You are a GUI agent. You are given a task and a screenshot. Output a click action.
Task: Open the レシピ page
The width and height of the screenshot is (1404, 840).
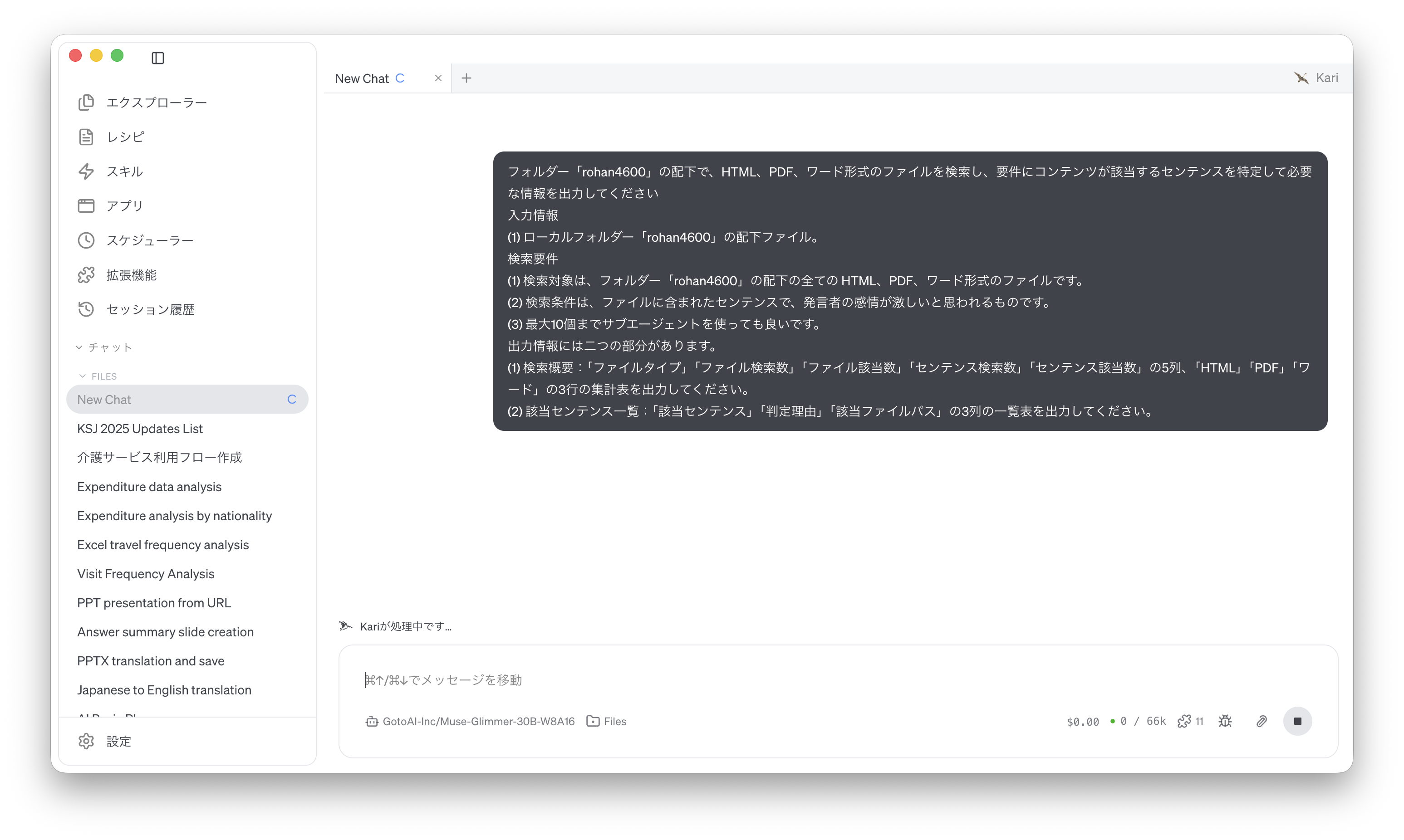tap(111, 137)
